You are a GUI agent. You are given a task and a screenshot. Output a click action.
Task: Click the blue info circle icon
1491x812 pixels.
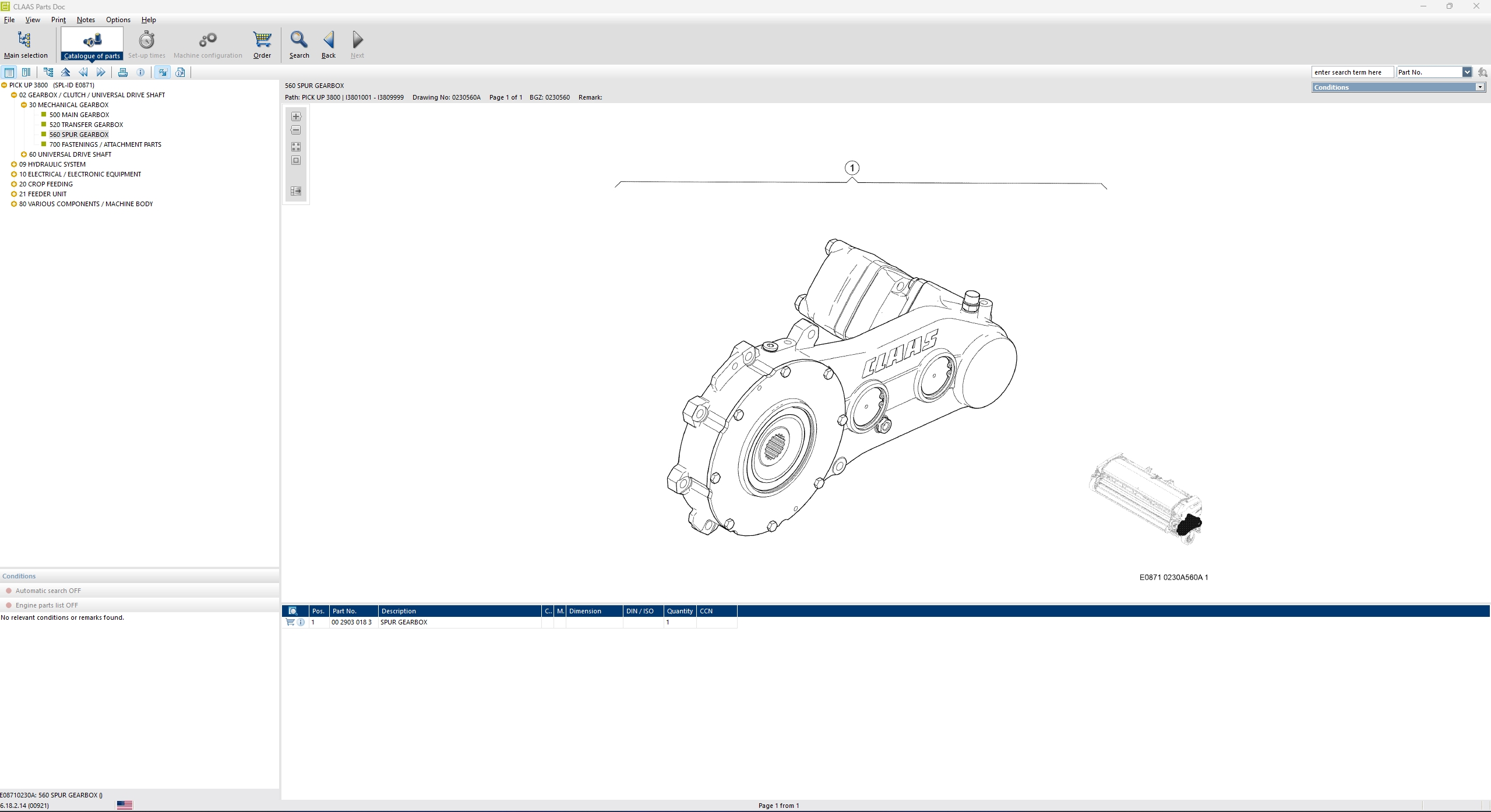click(140, 72)
